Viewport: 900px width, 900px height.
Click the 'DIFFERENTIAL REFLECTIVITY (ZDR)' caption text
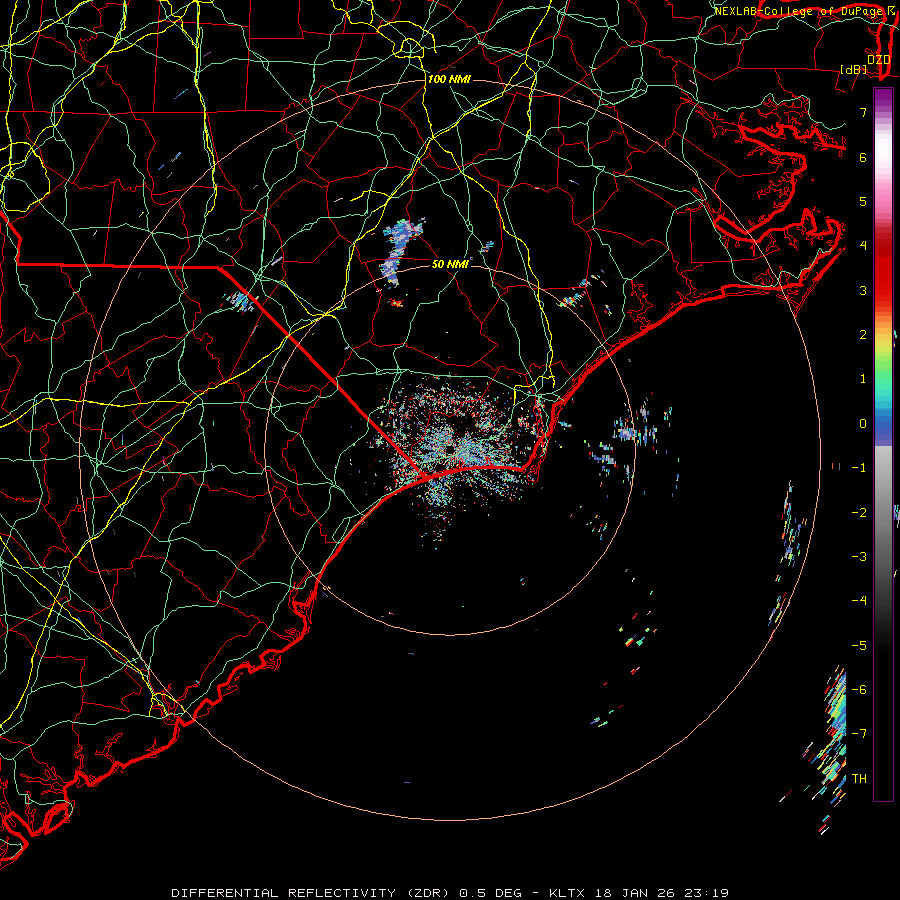click(312, 893)
